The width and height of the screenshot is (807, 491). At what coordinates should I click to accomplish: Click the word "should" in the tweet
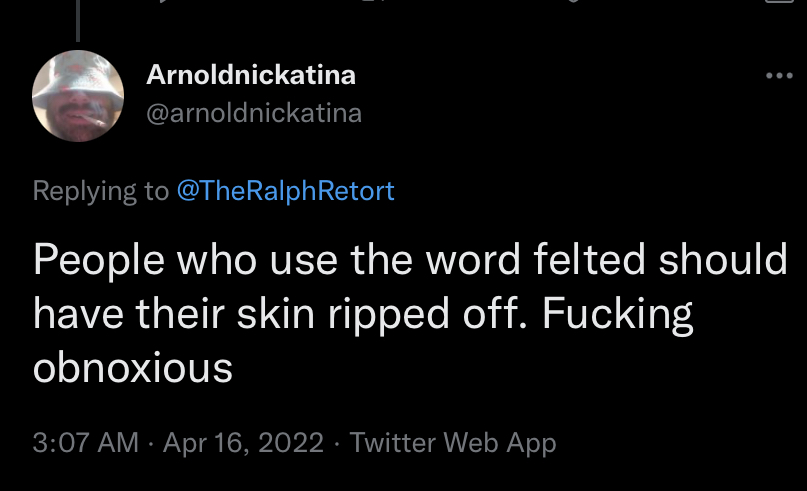pyautogui.click(x=723, y=259)
